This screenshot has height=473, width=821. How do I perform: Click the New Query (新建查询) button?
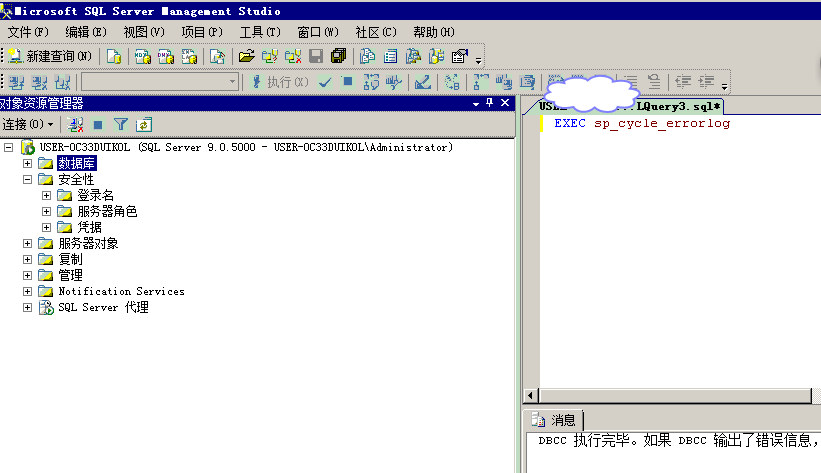click(x=50, y=56)
